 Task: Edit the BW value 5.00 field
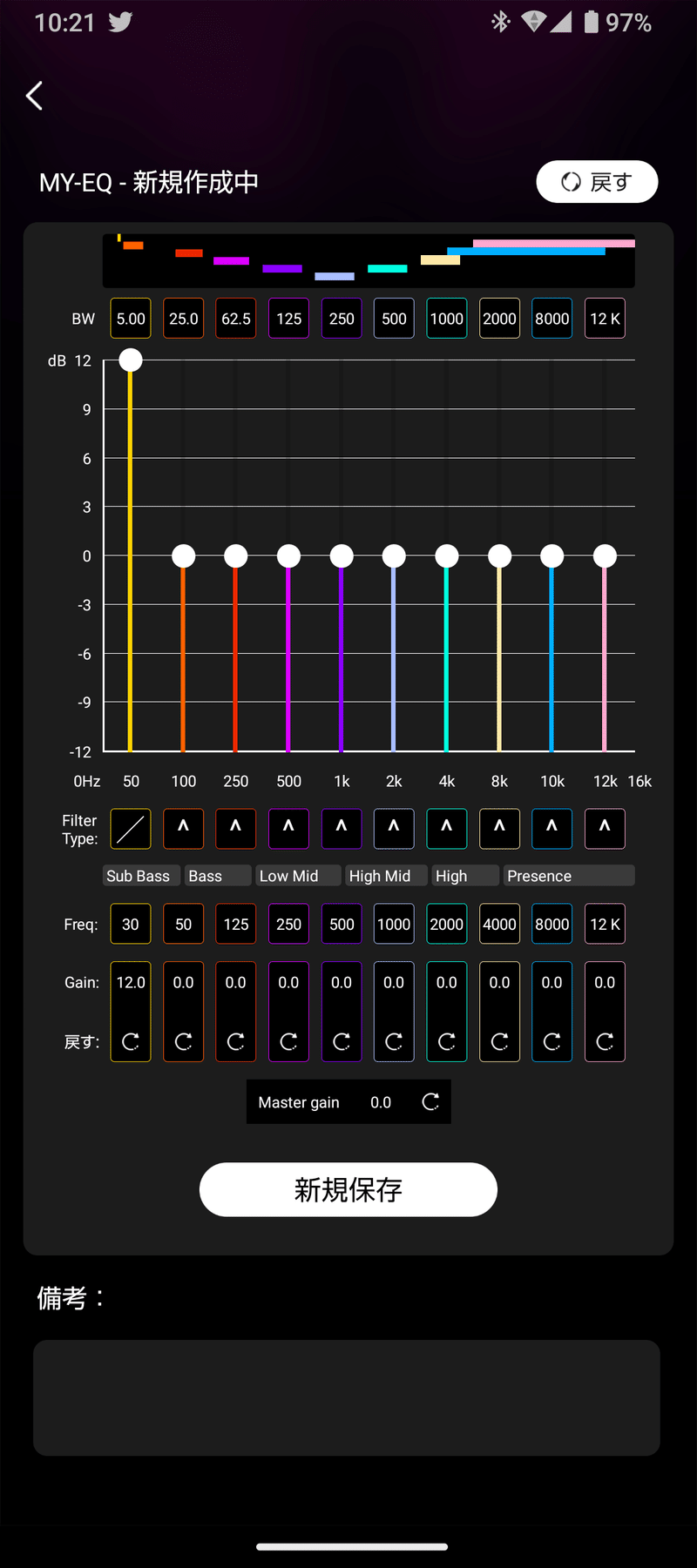coord(131,319)
